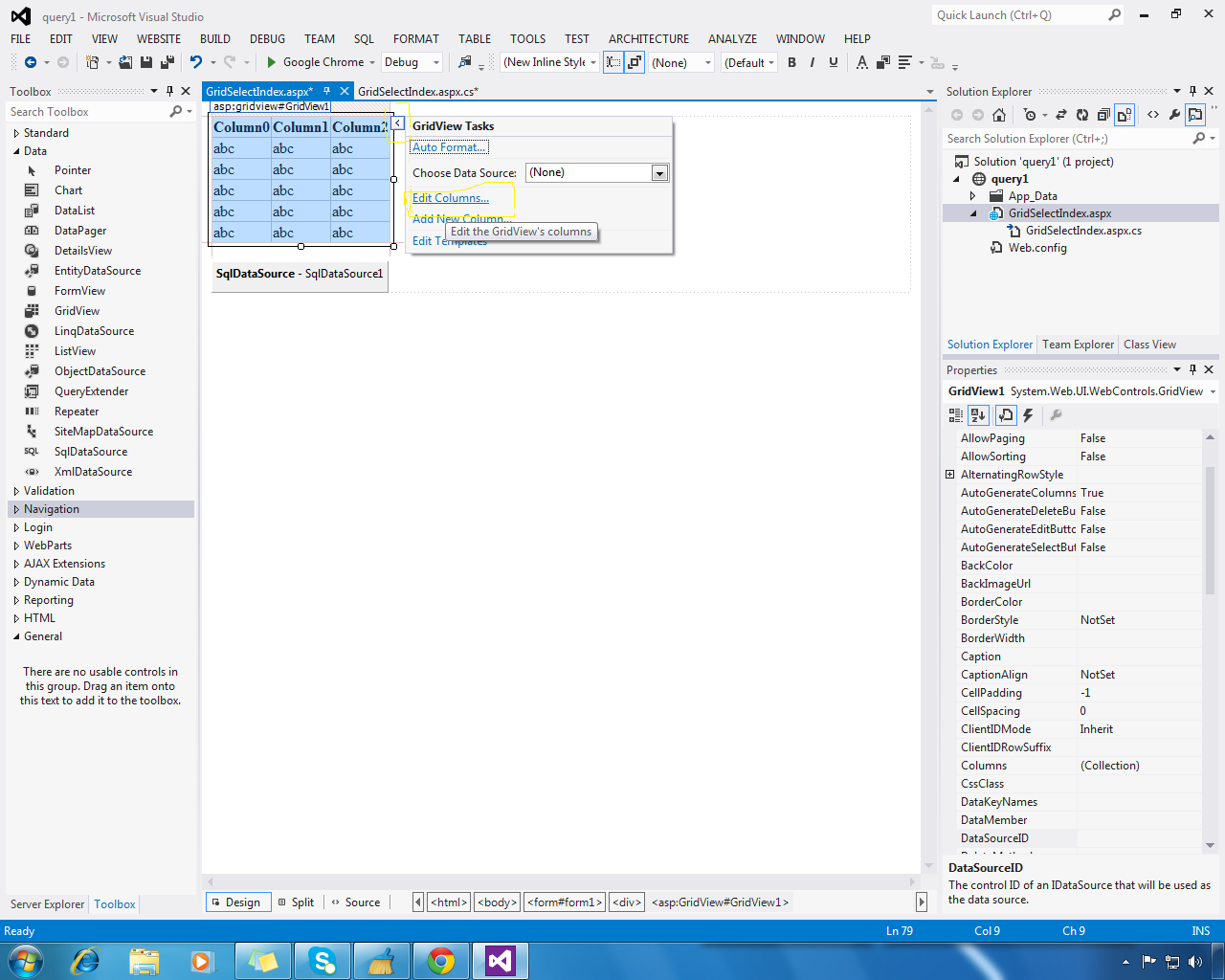Unpin the Solution Explorer panel

click(x=1192, y=91)
